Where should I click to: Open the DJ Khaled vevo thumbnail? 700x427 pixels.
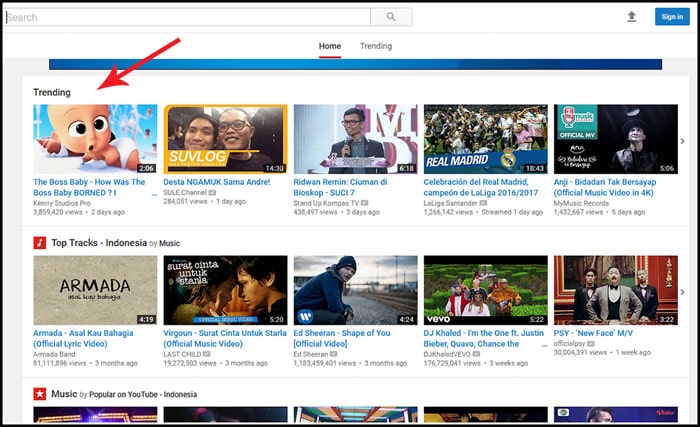tap(486, 290)
